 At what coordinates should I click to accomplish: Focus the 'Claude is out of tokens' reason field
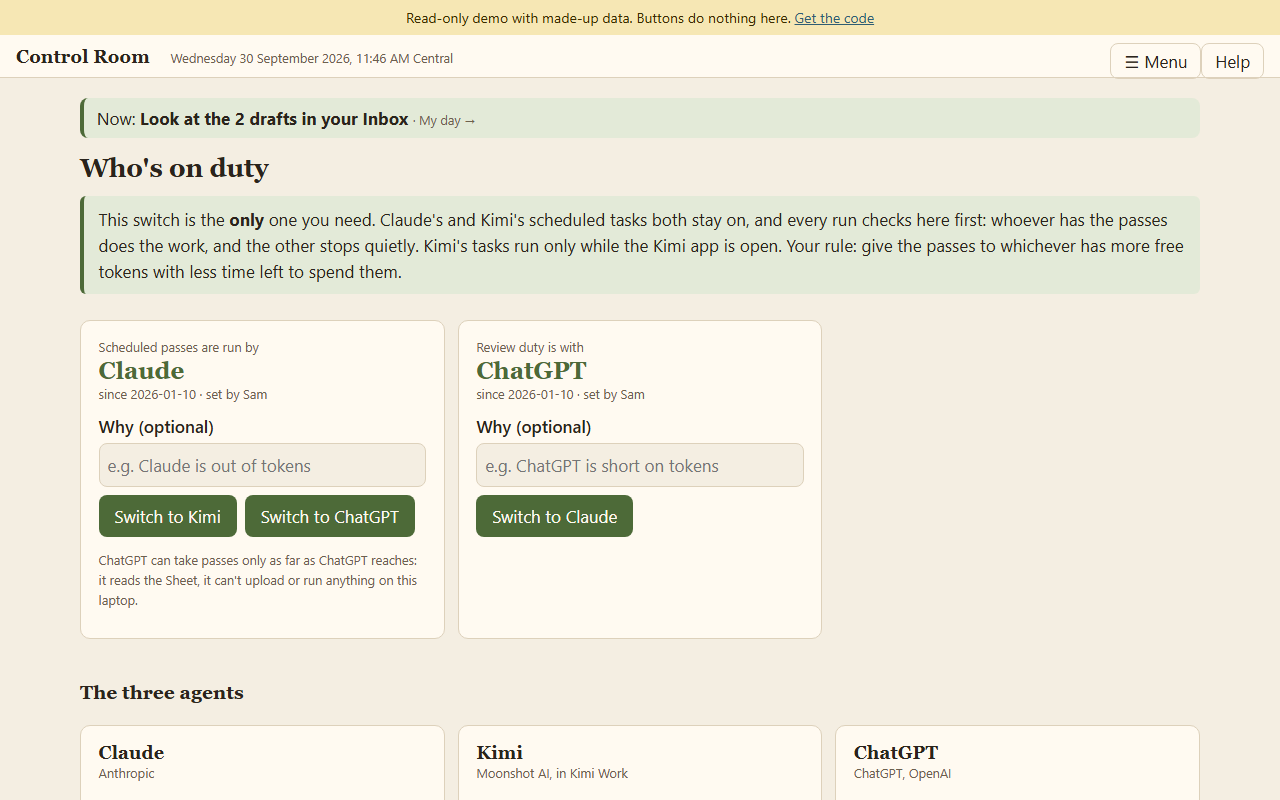pyautogui.click(x=262, y=465)
